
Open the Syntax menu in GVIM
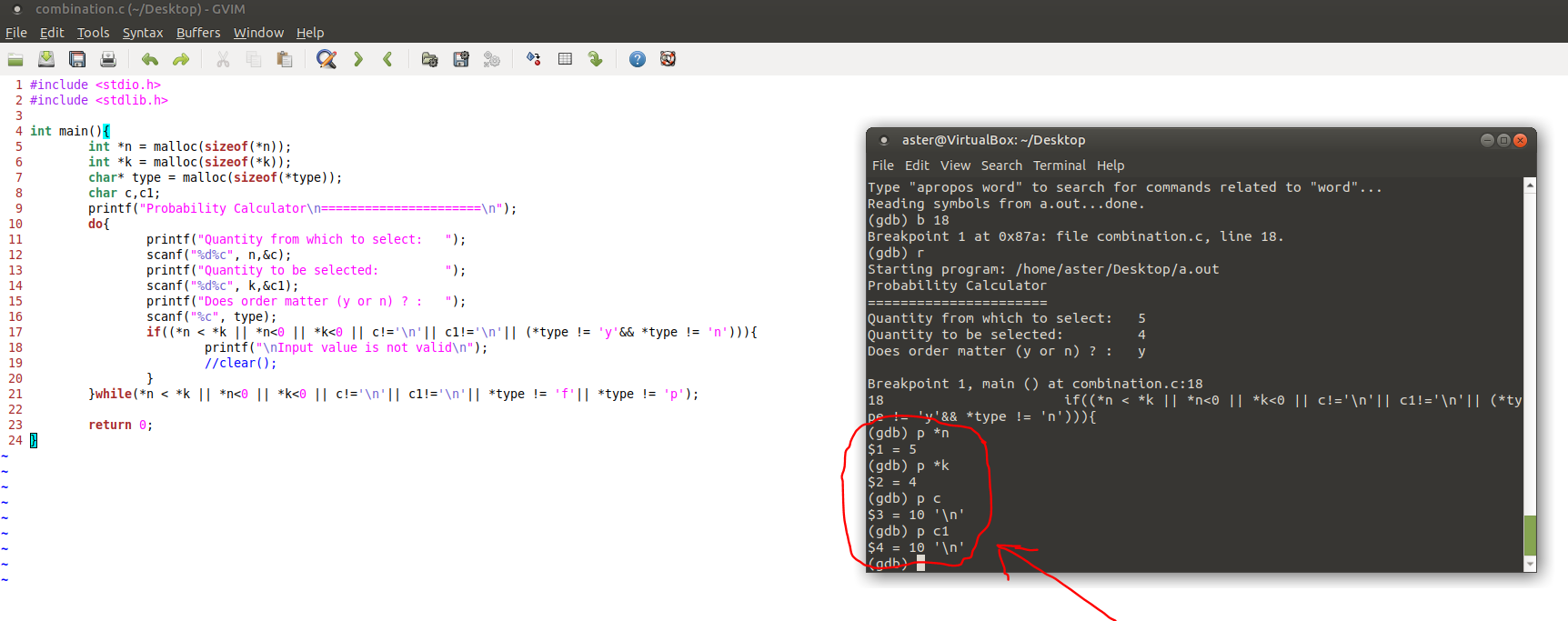click(x=143, y=33)
